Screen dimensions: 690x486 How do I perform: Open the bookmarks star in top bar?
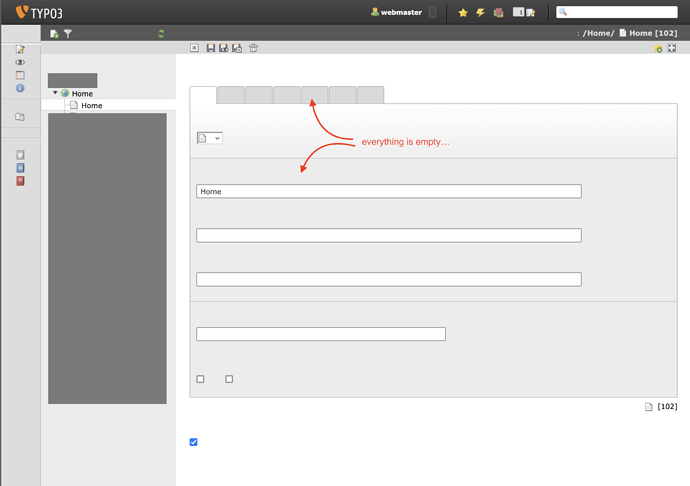(x=463, y=13)
